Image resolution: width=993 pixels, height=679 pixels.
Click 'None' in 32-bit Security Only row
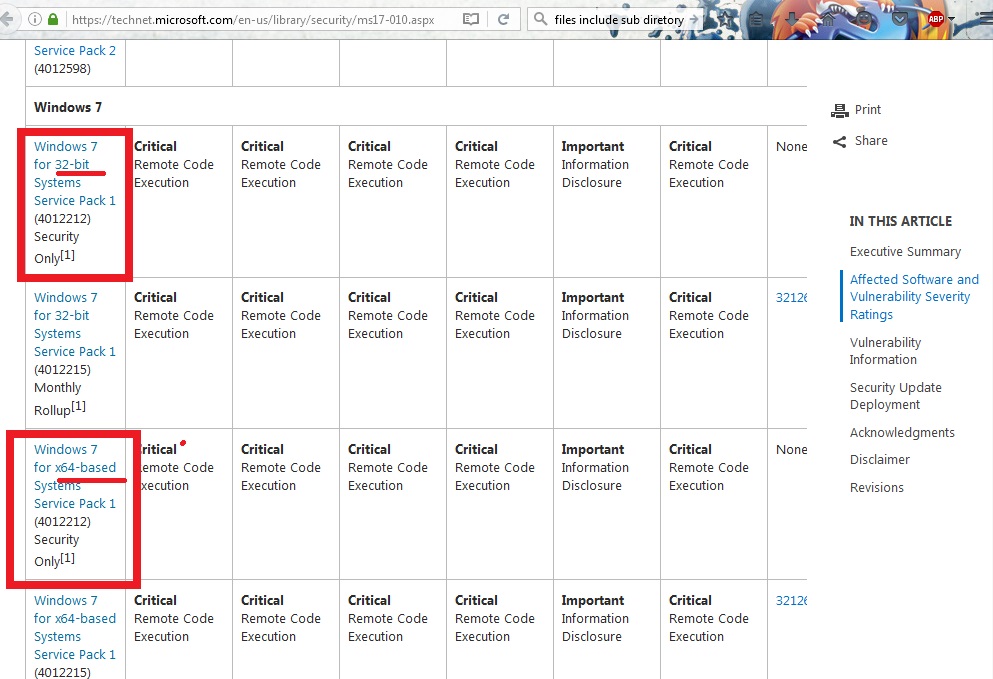point(792,146)
